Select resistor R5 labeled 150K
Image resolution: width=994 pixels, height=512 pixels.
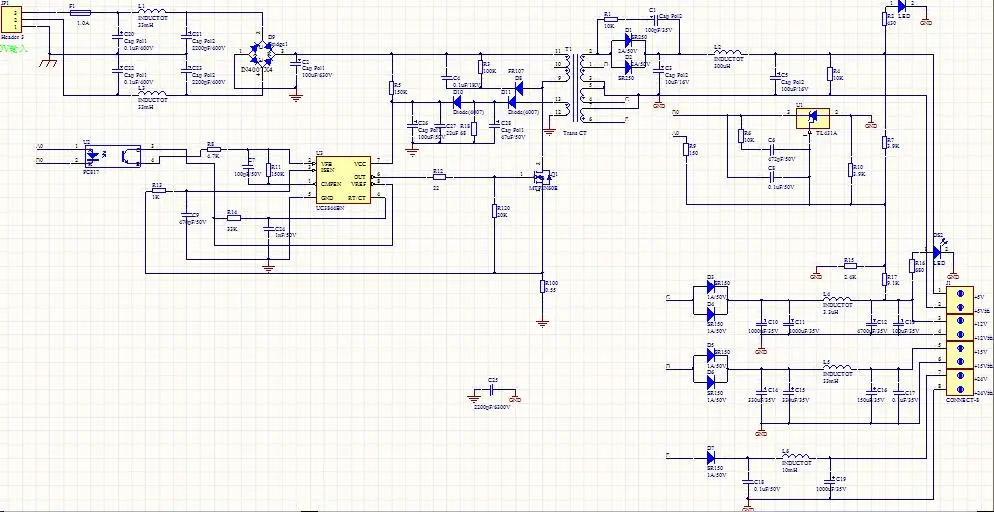pyautogui.click(x=392, y=88)
